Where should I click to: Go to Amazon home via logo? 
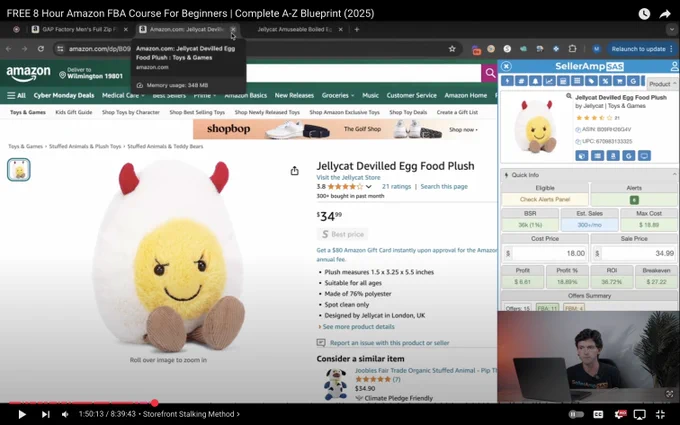[x=28, y=73]
